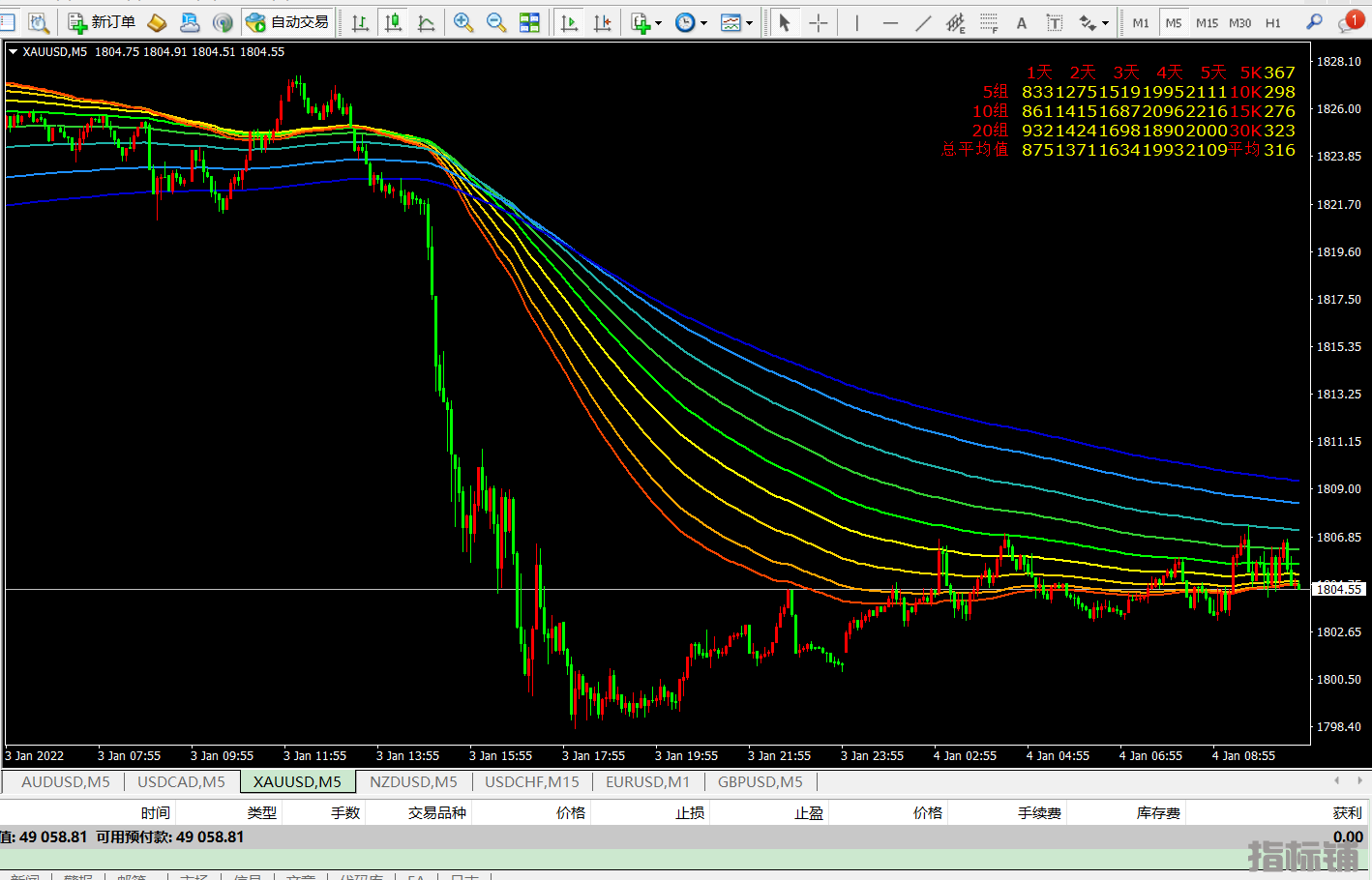Pick the horizontal line drawing tool
1372x880 pixels.
(890, 22)
